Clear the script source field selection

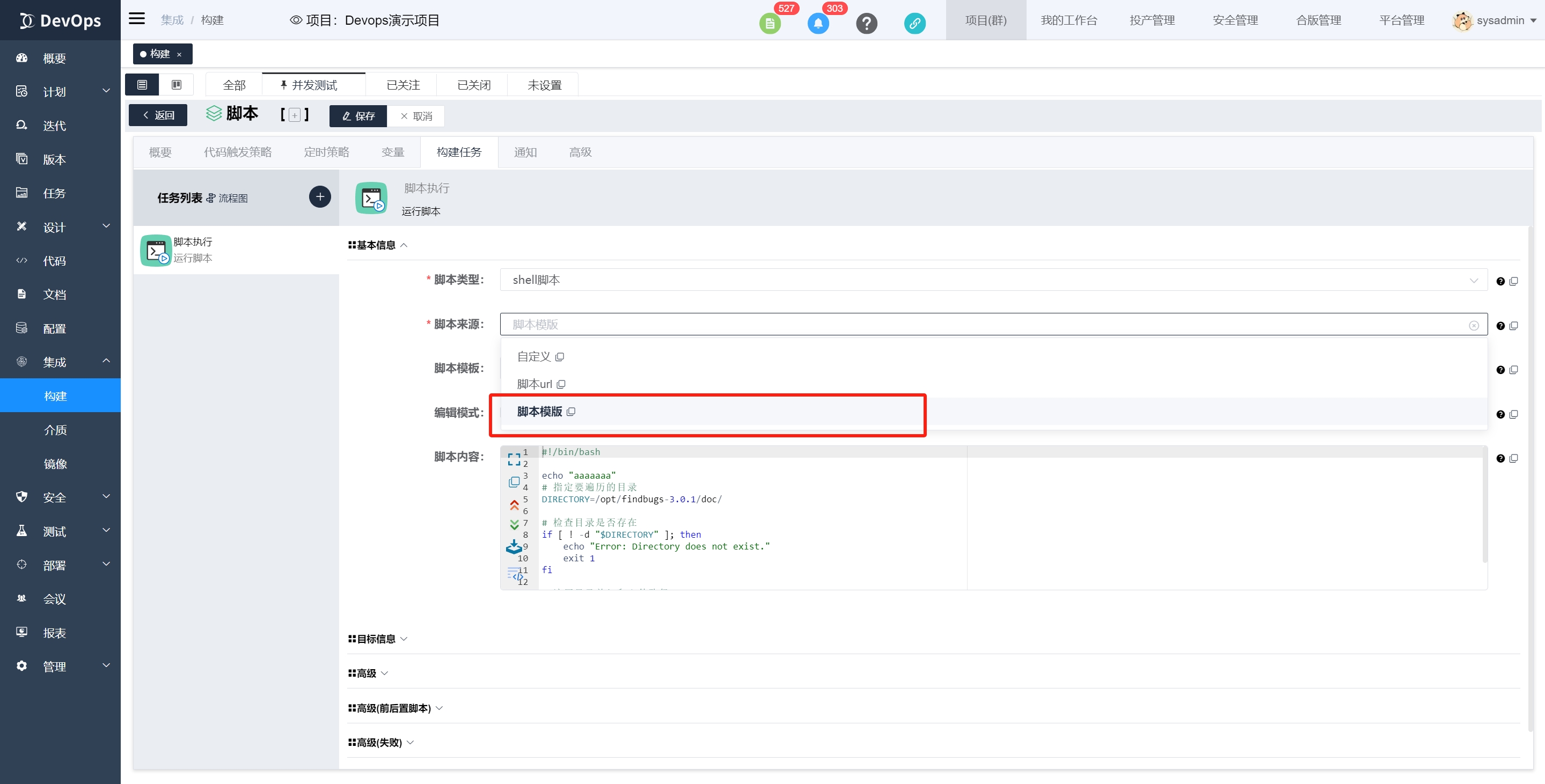1474,325
